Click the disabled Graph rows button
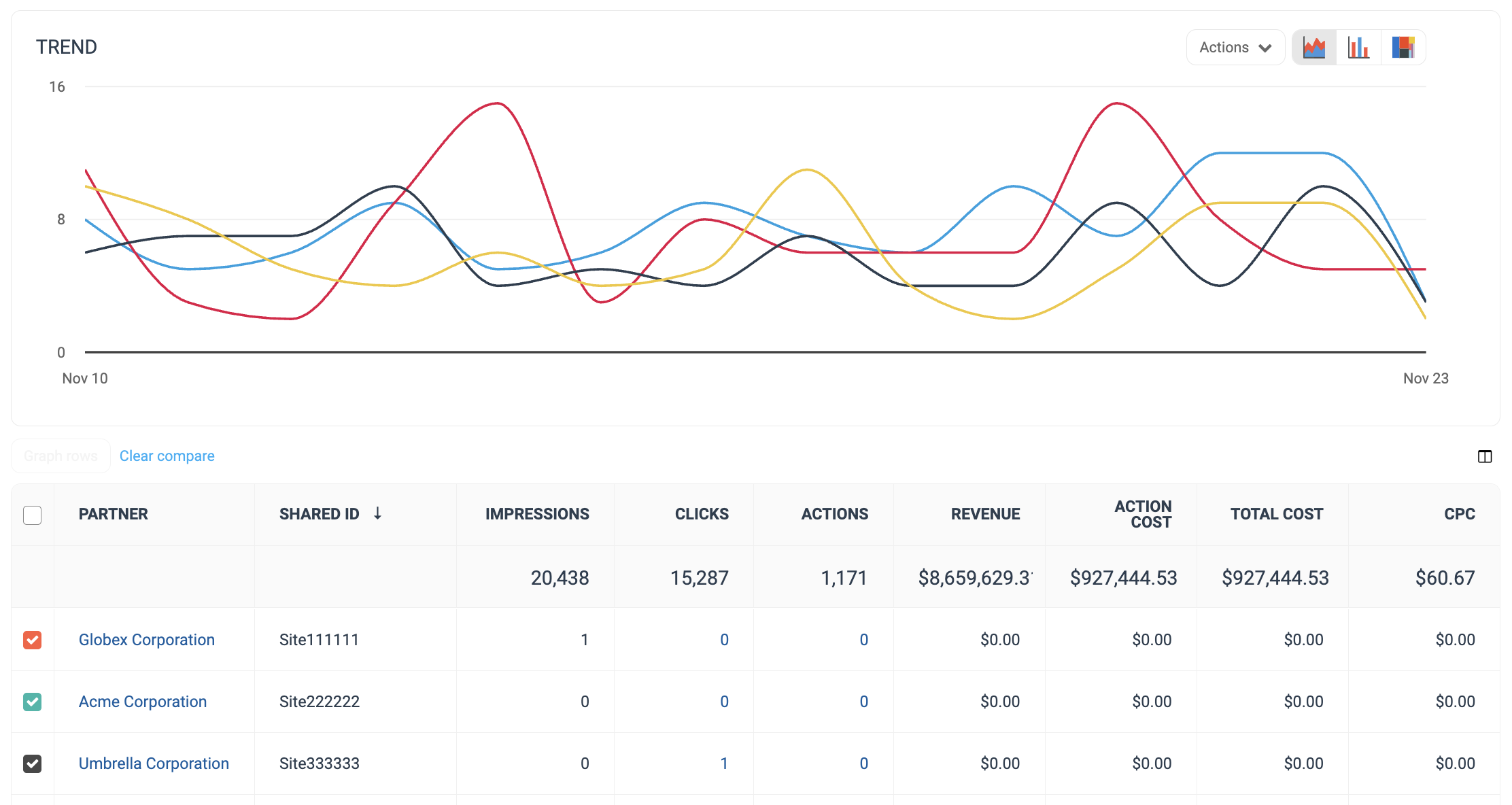 61,456
